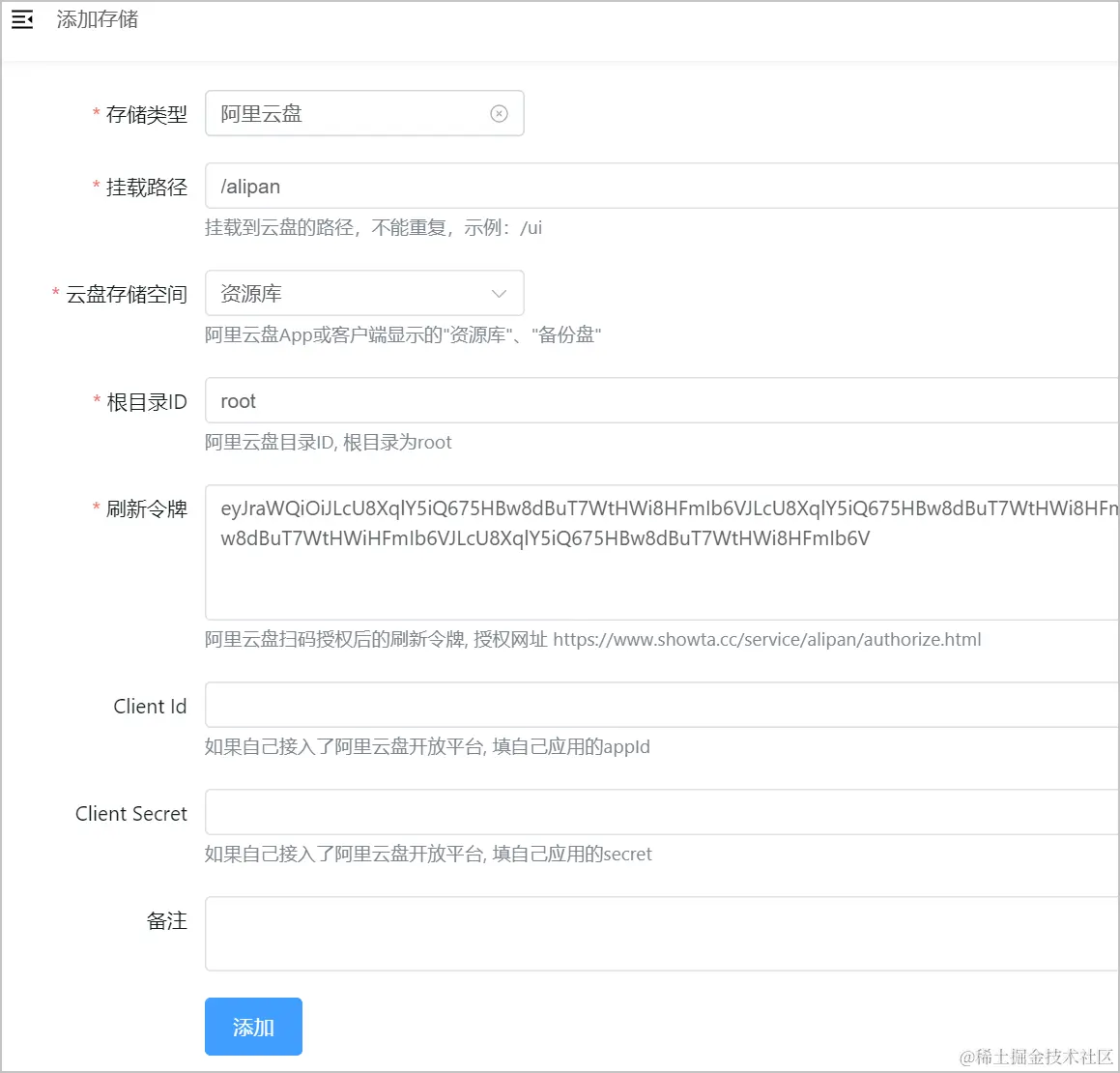This screenshot has height=1073, width=1120.
Task: Open the 存储类型 select box
Action: click(x=364, y=114)
